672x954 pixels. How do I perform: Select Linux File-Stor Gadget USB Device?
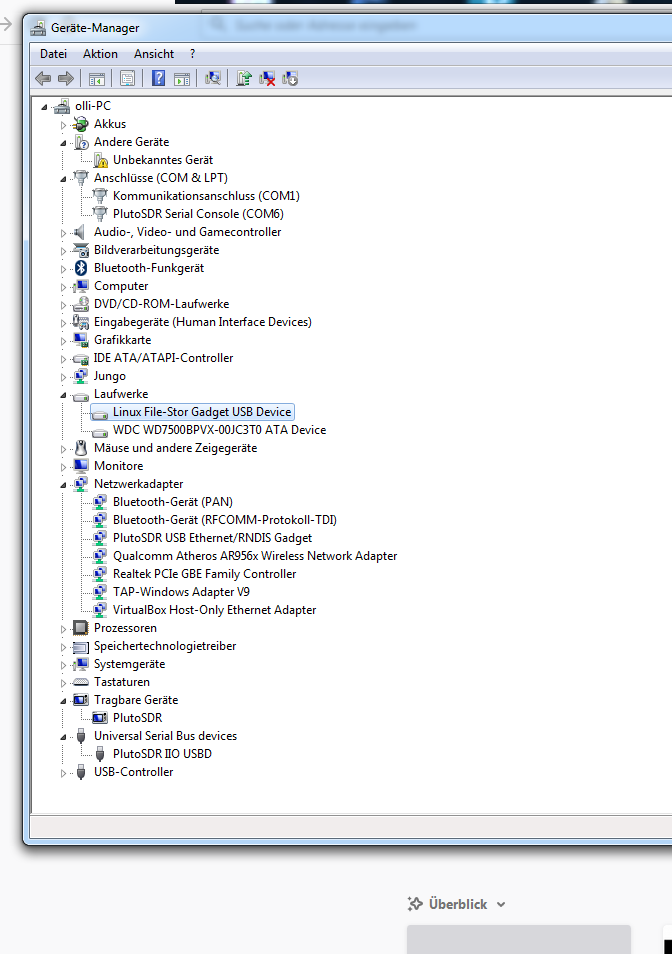coord(202,412)
